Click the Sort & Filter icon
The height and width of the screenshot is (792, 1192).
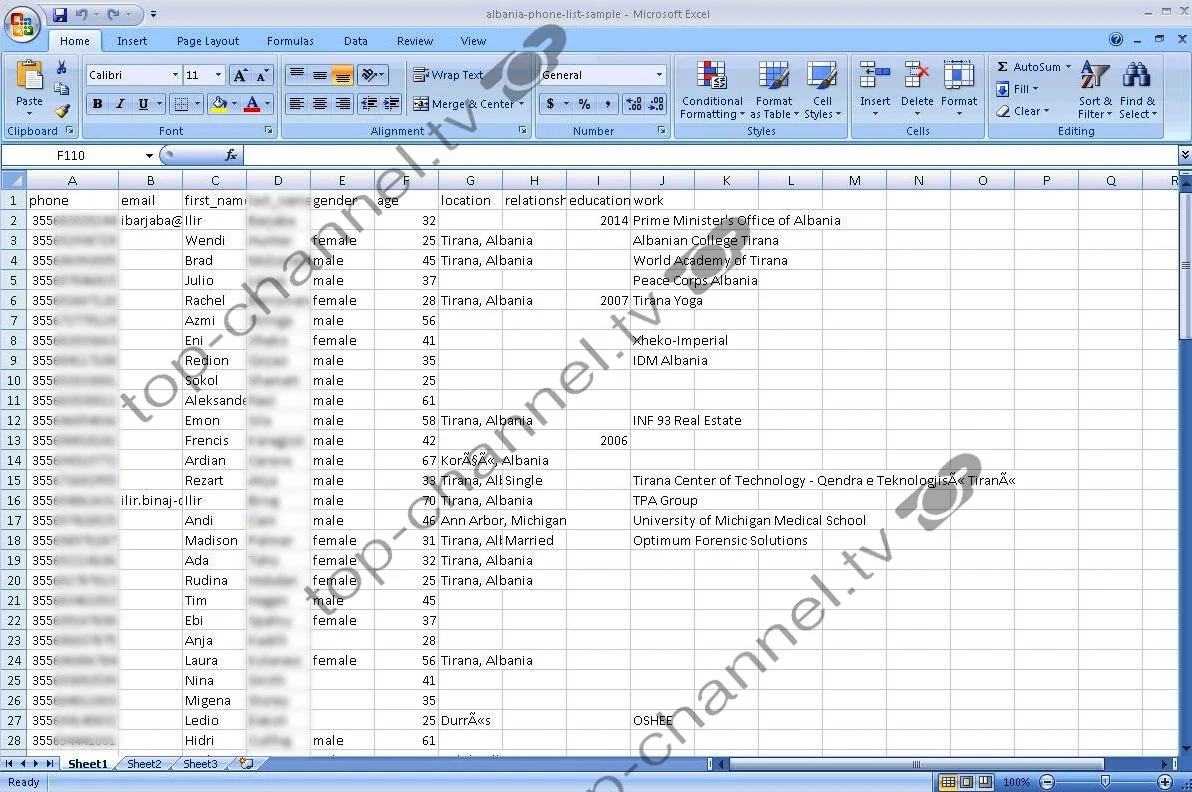(x=1095, y=76)
